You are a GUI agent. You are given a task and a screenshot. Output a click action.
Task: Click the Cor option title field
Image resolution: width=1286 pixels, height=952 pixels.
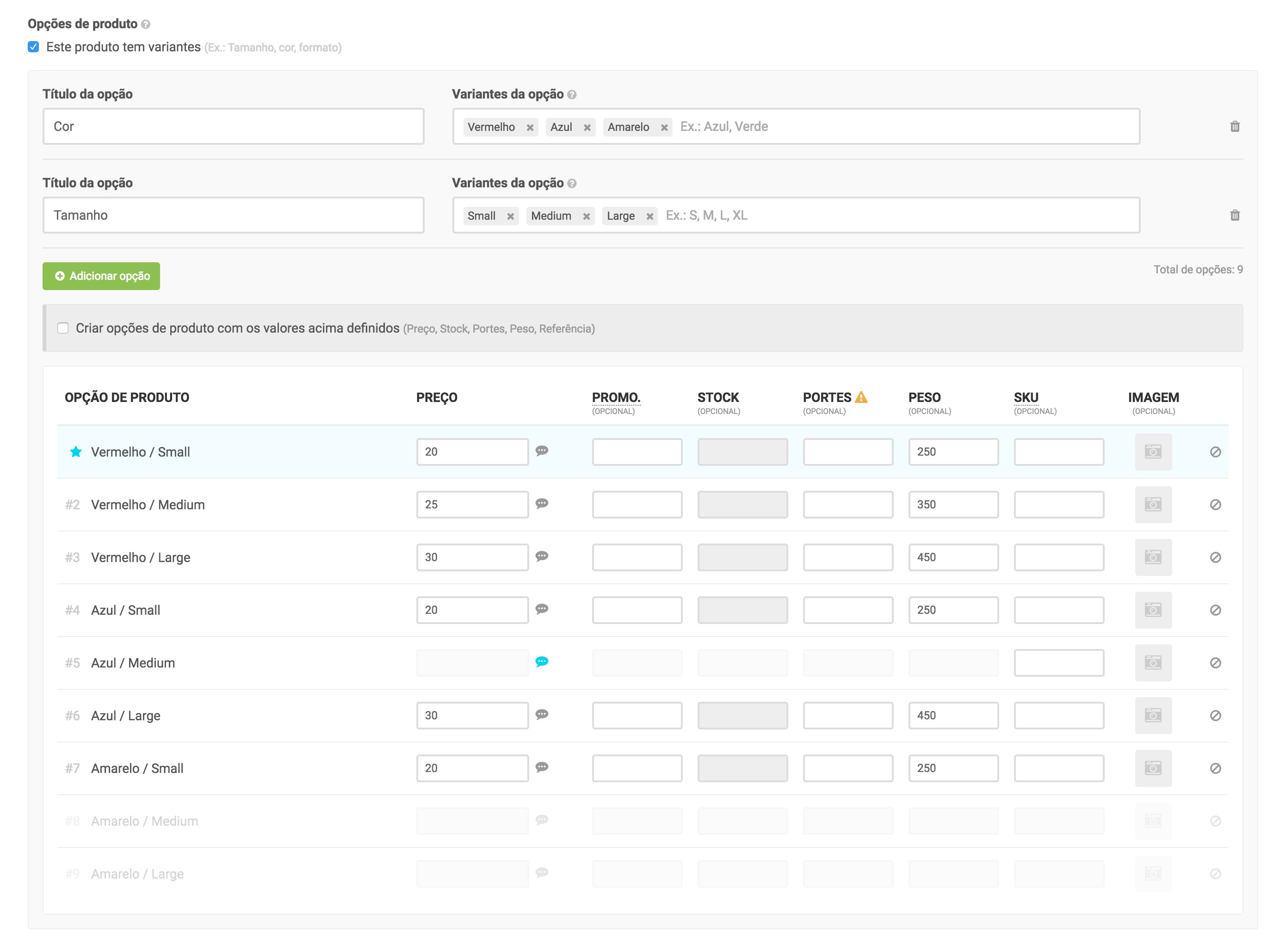click(233, 126)
